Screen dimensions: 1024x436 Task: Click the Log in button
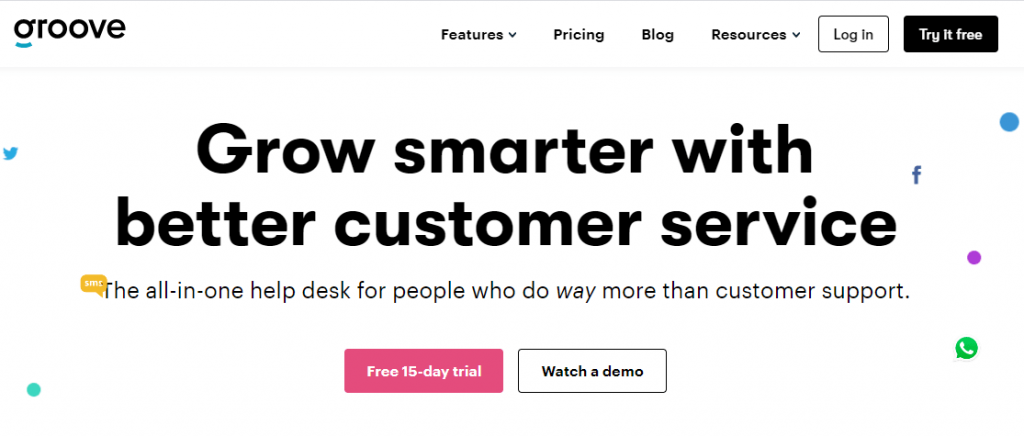(853, 34)
